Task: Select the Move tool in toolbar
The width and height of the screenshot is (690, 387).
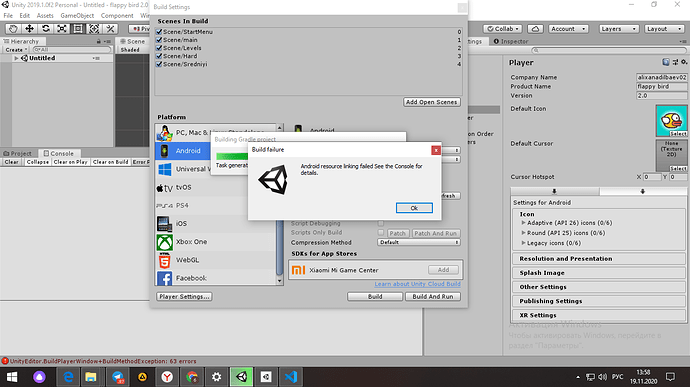Action: (x=29, y=29)
